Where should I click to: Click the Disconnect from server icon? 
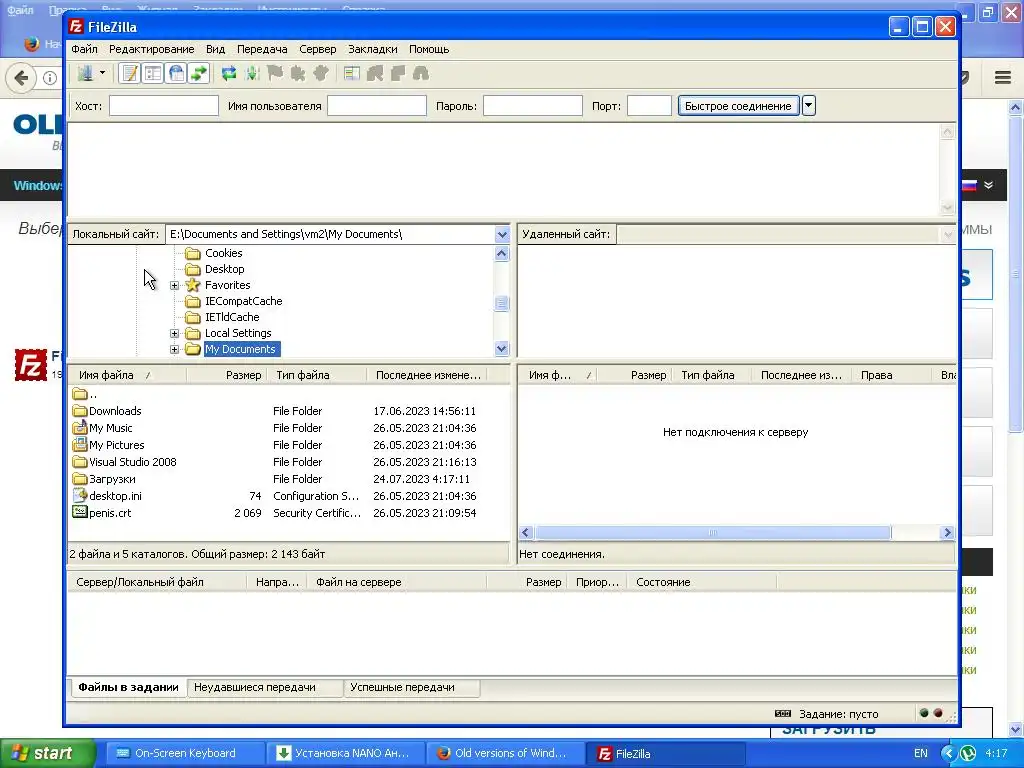[298, 73]
